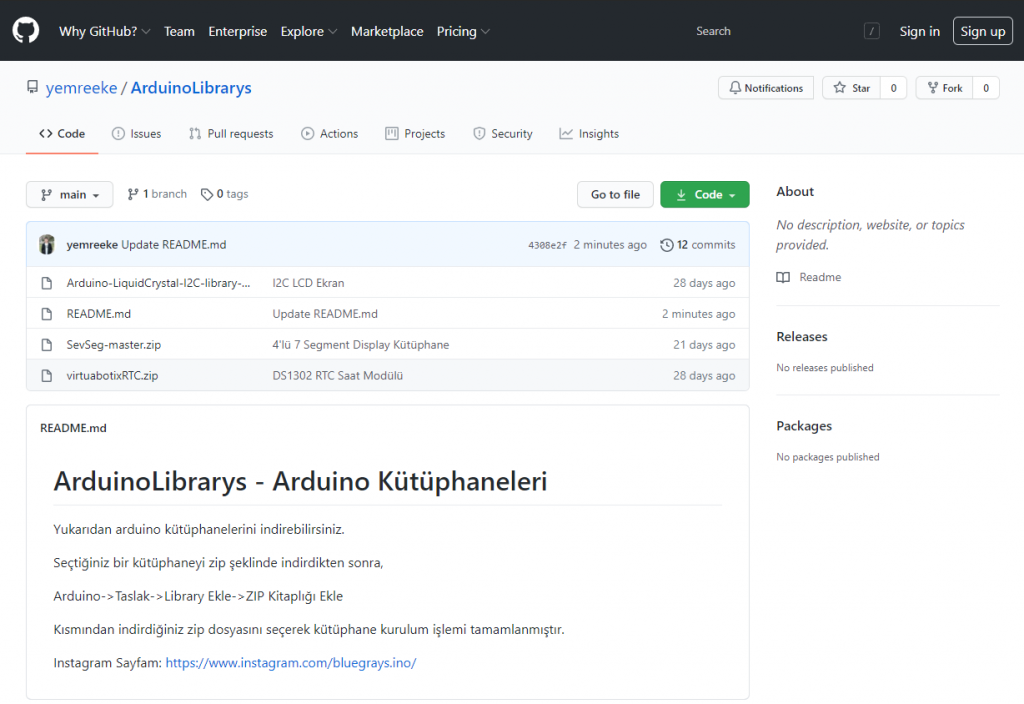
Task: Open the Team page in header
Action: [x=179, y=31]
